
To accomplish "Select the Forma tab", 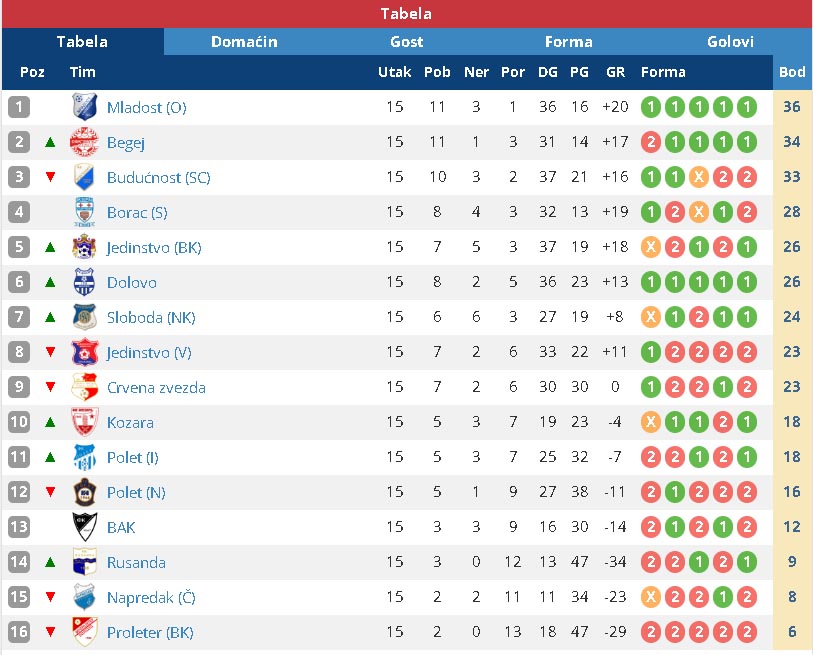I will [x=568, y=41].
